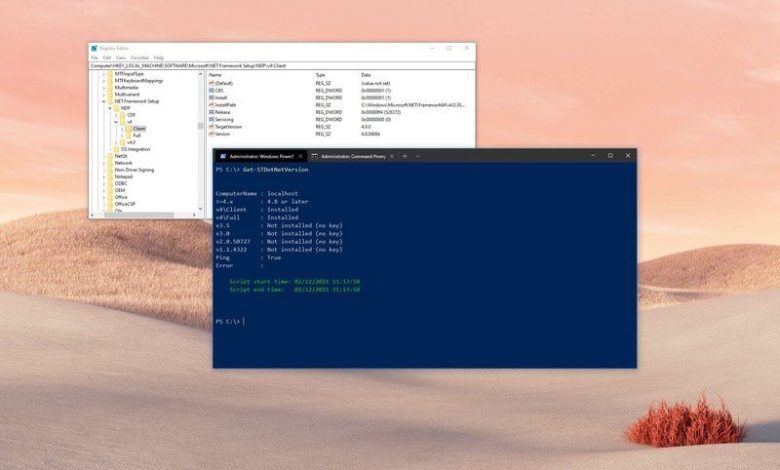Switch to Administrator Command Prompt tab
Image resolution: width=780 pixels, height=470 pixels.
[352, 156]
